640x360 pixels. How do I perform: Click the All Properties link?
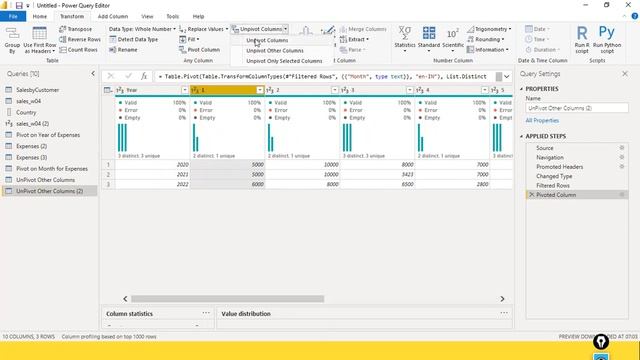tap(542, 120)
